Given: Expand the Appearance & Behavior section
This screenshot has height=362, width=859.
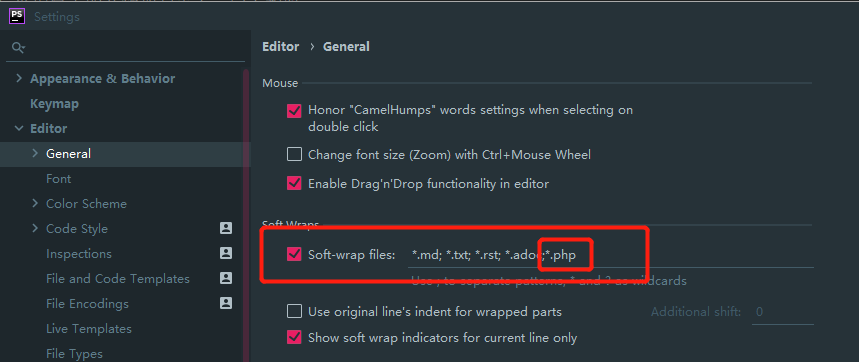Looking at the screenshot, I should pos(19,78).
